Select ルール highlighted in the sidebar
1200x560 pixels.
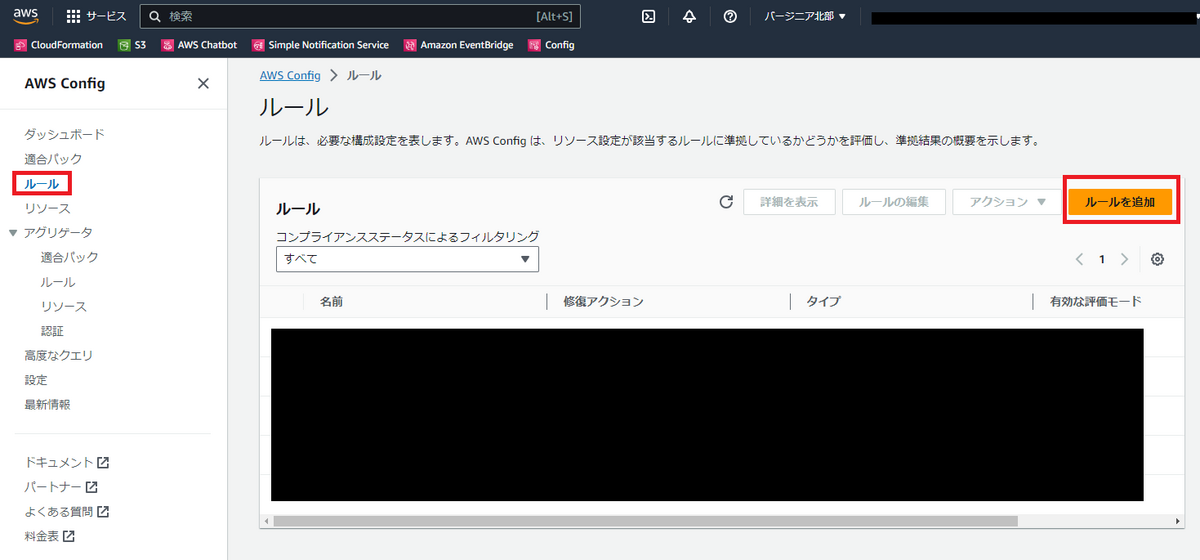[x=42, y=184]
